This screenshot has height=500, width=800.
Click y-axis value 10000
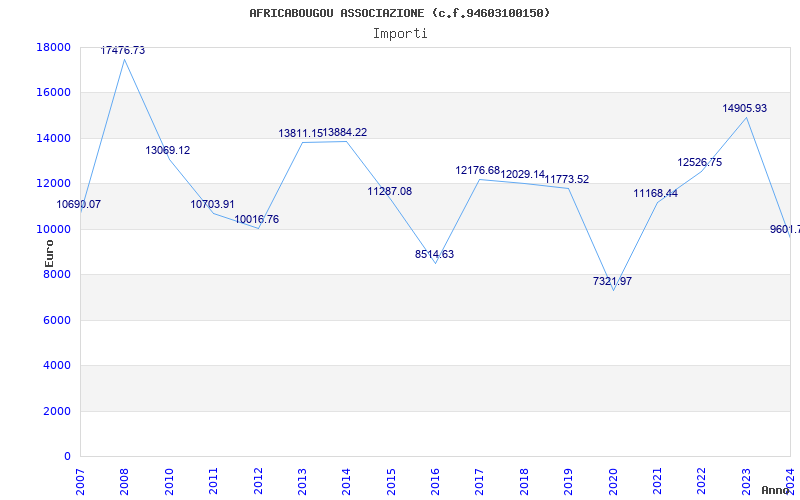point(54,230)
